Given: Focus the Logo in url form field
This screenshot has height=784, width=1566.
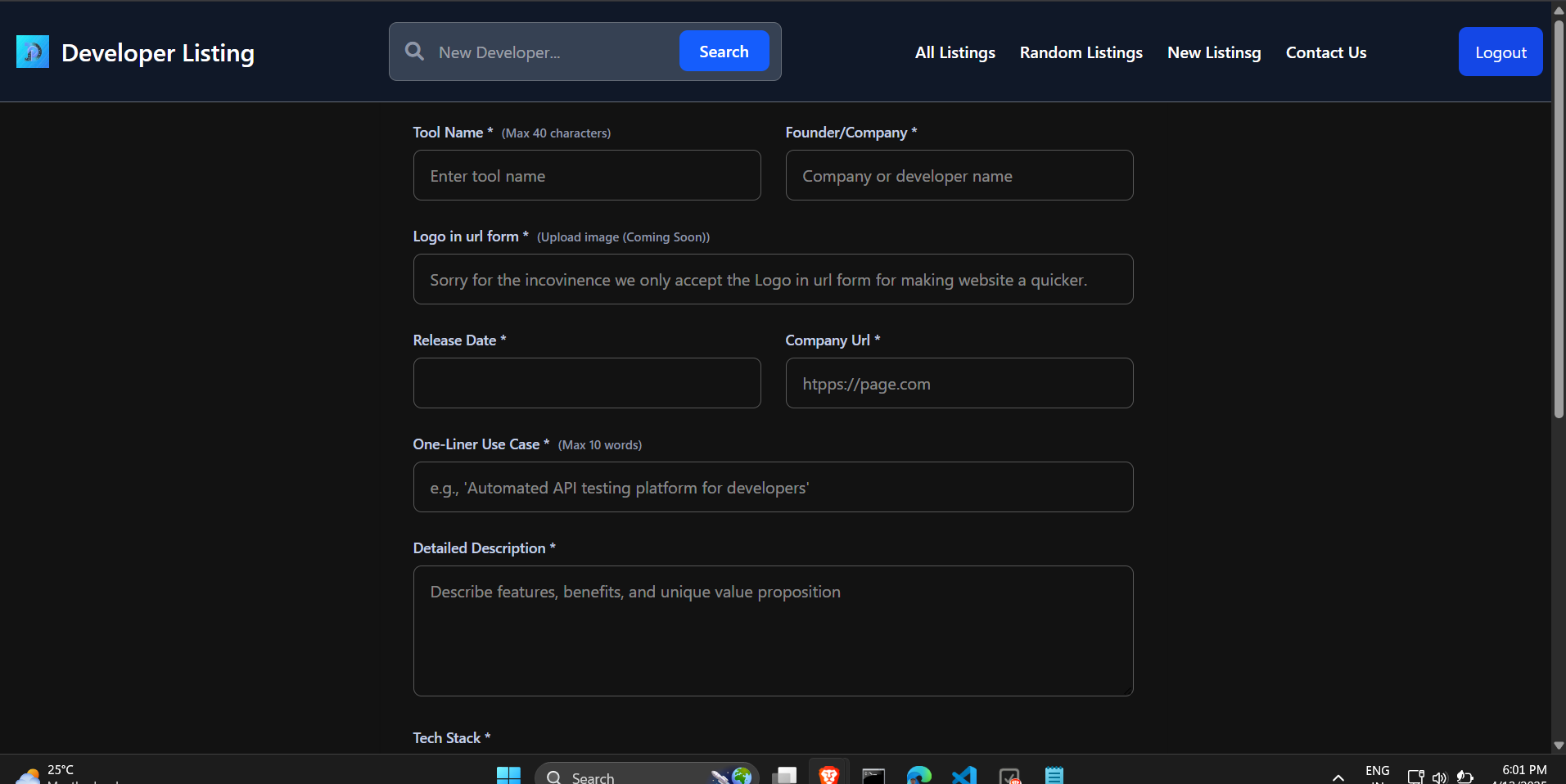Looking at the screenshot, I should (773, 279).
